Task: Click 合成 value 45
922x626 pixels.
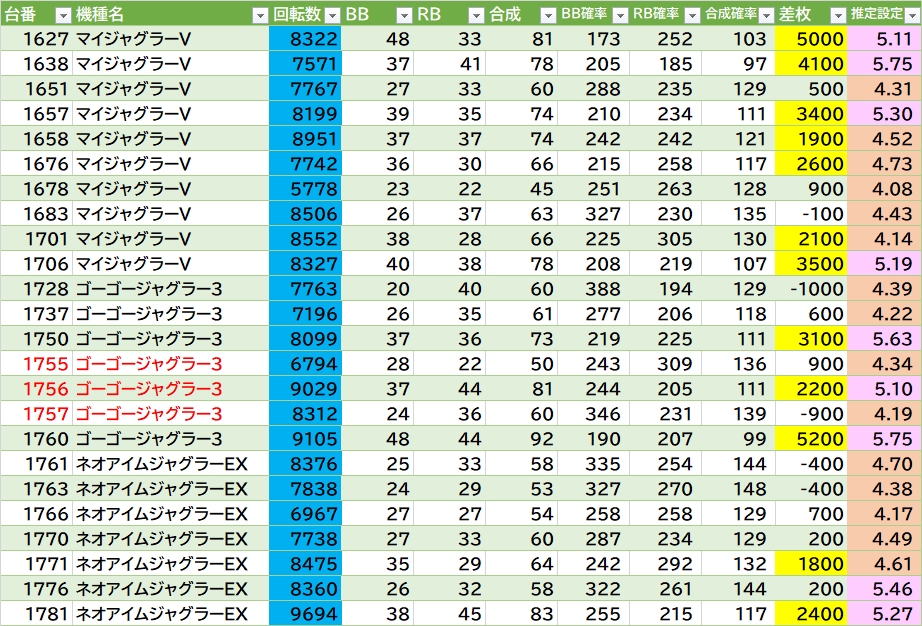Action: 521,189
